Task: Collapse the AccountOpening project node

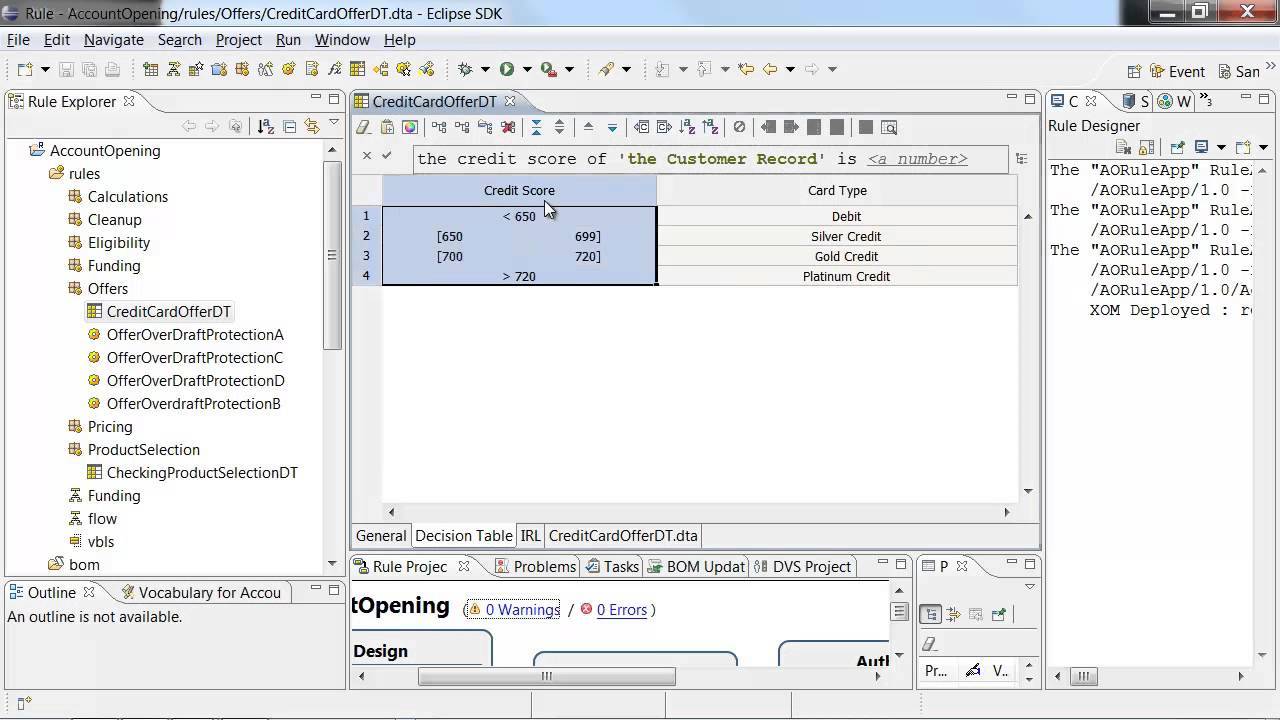Action: tap(26, 150)
